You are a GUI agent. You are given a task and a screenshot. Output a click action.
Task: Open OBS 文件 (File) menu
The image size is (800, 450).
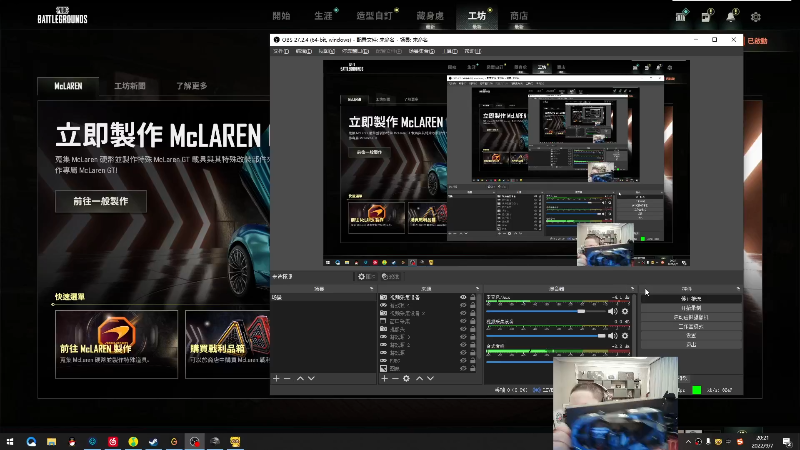[281, 51]
